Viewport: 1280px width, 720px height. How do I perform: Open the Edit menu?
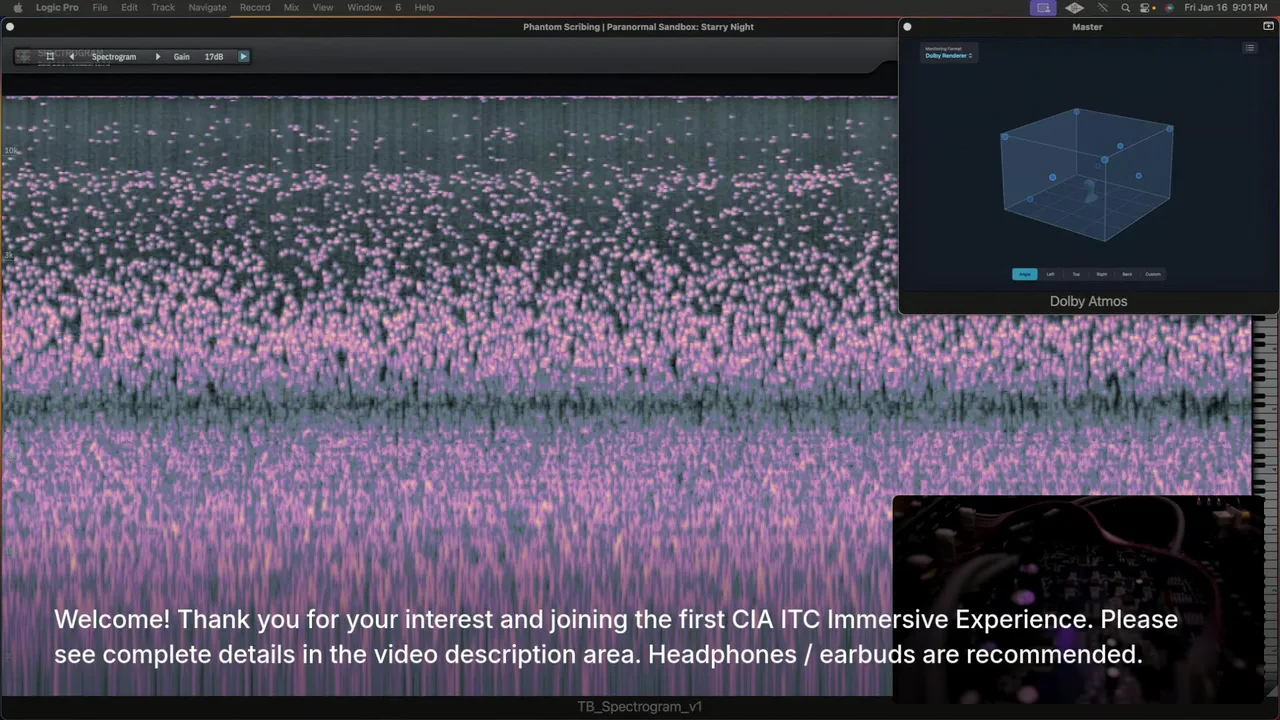[x=130, y=7]
